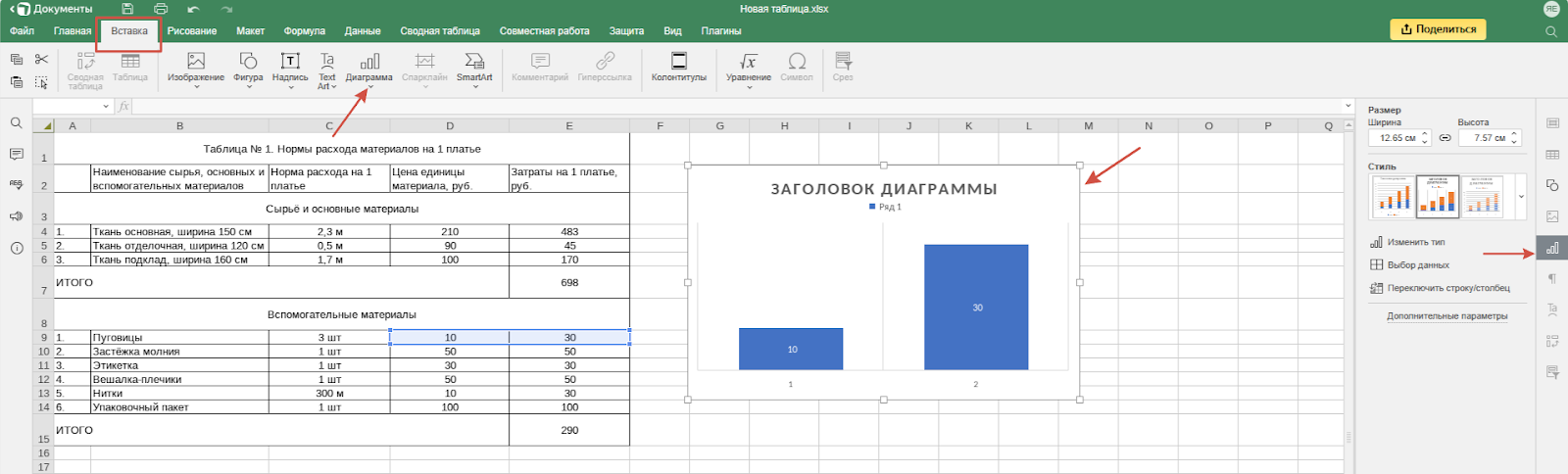This screenshot has height=474, width=1568.
Task: Switch to the Главная tab
Action: click(73, 30)
